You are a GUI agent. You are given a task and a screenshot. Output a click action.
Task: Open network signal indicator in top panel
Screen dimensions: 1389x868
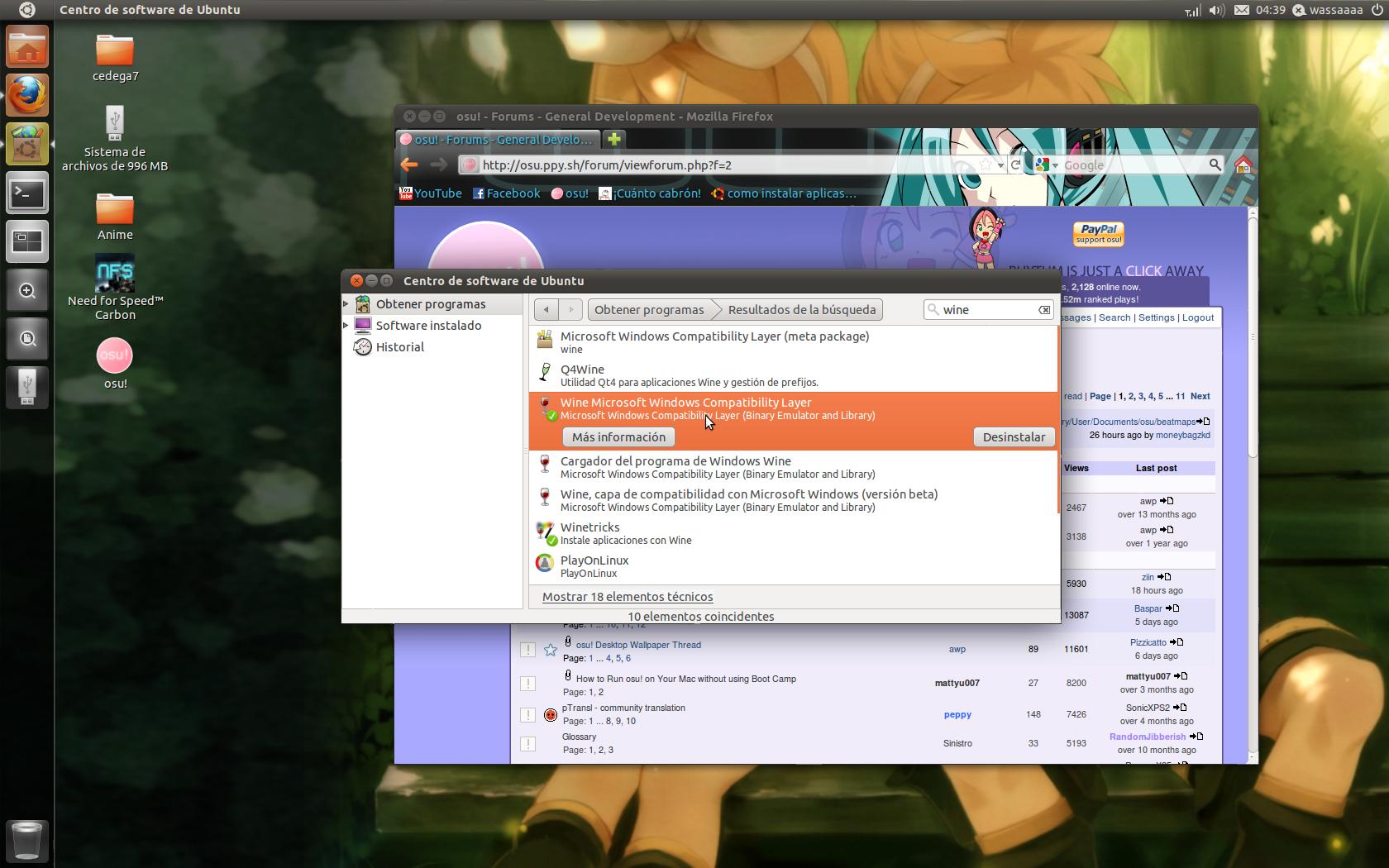click(x=1192, y=10)
